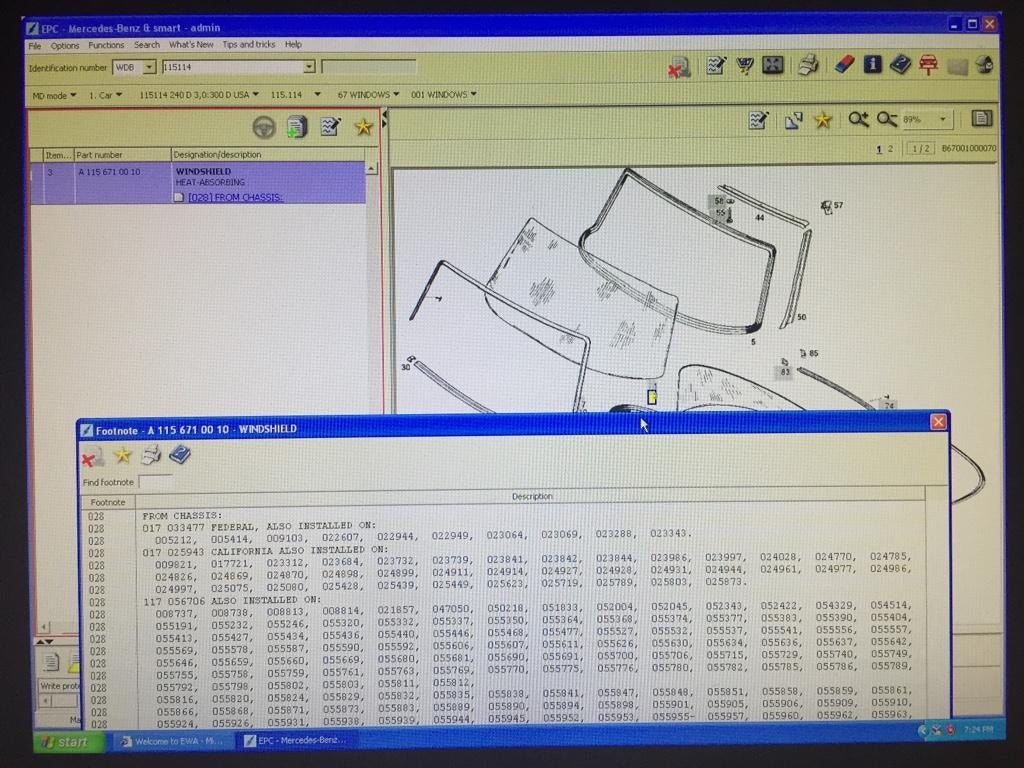Select the eraser icon in the main toolbar
This screenshot has height=768, width=1024.
tap(844, 64)
